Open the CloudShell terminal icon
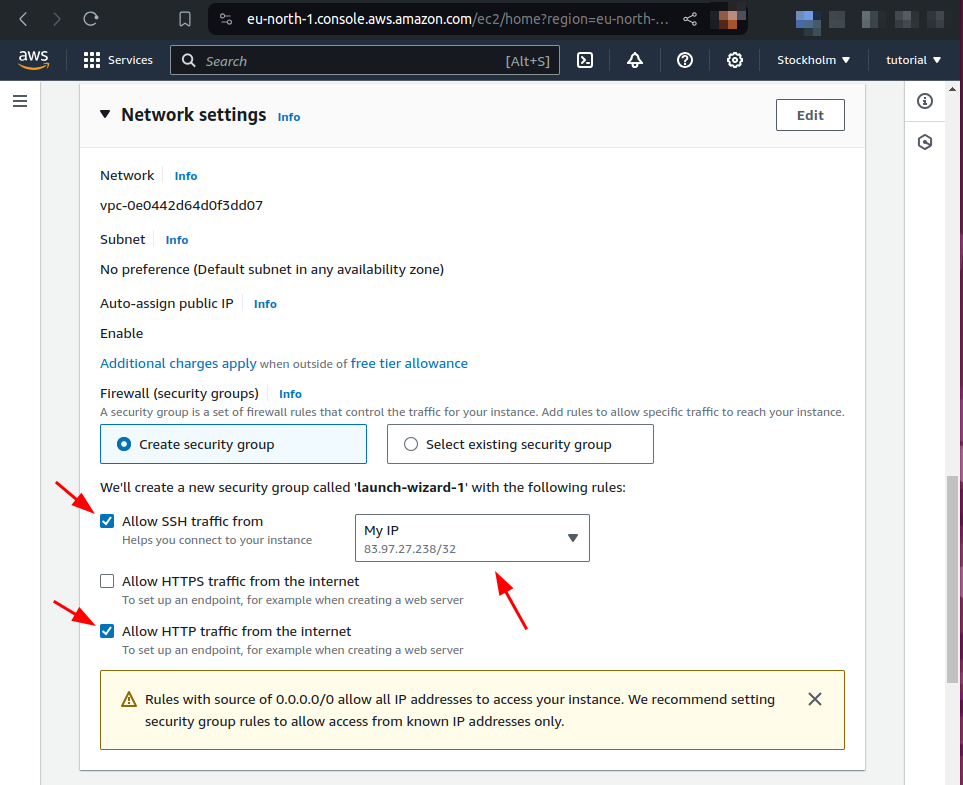 pyautogui.click(x=585, y=60)
